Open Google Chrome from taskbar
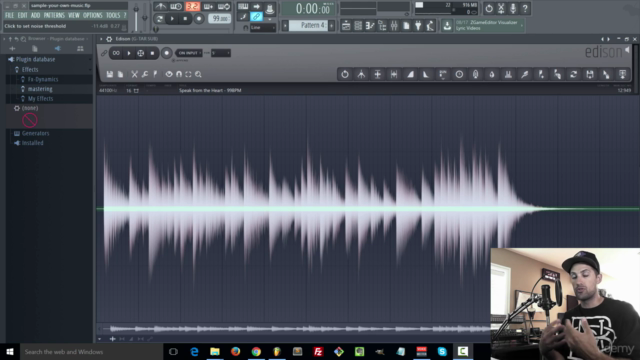640x360 pixels. 256,351
